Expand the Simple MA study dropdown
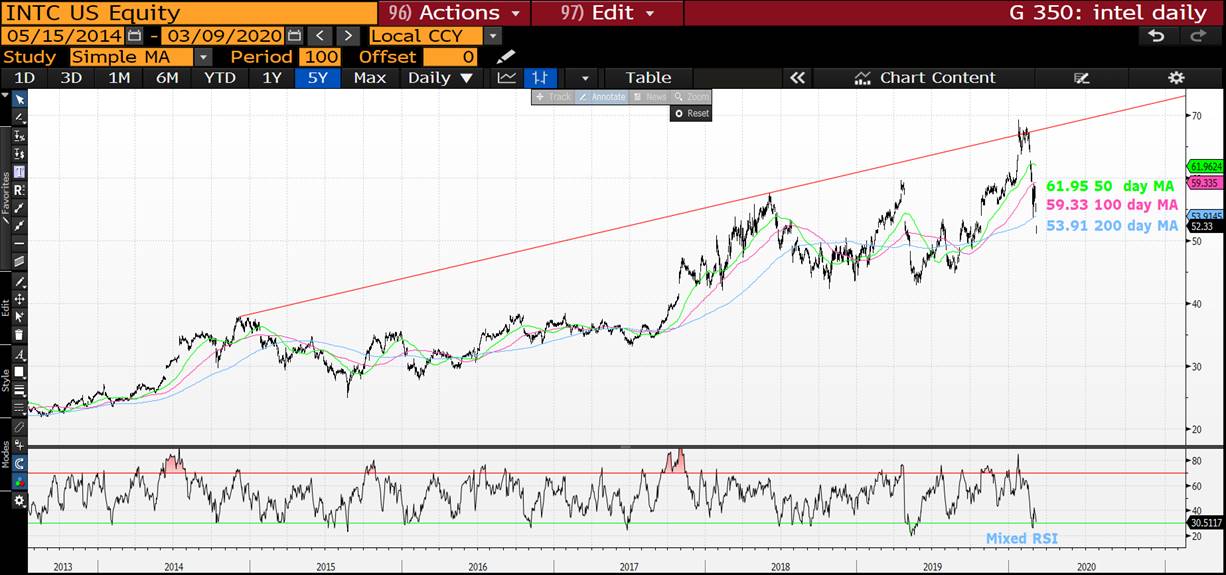This screenshot has width=1226, height=575. pos(203,57)
